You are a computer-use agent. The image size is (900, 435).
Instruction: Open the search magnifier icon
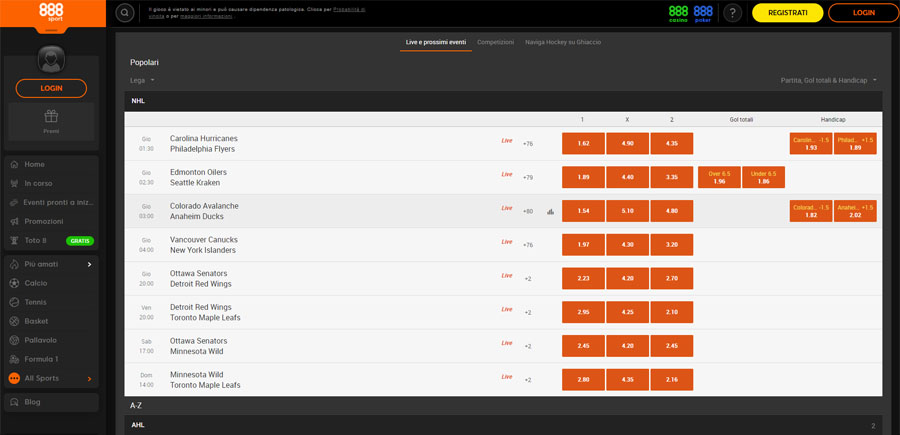(x=125, y=13)
